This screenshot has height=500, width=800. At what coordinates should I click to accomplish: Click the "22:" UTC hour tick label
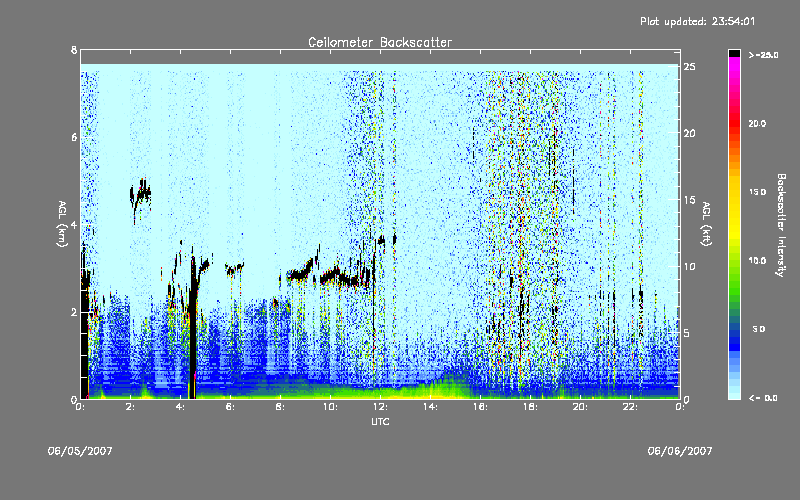click(x=630, y=407)
